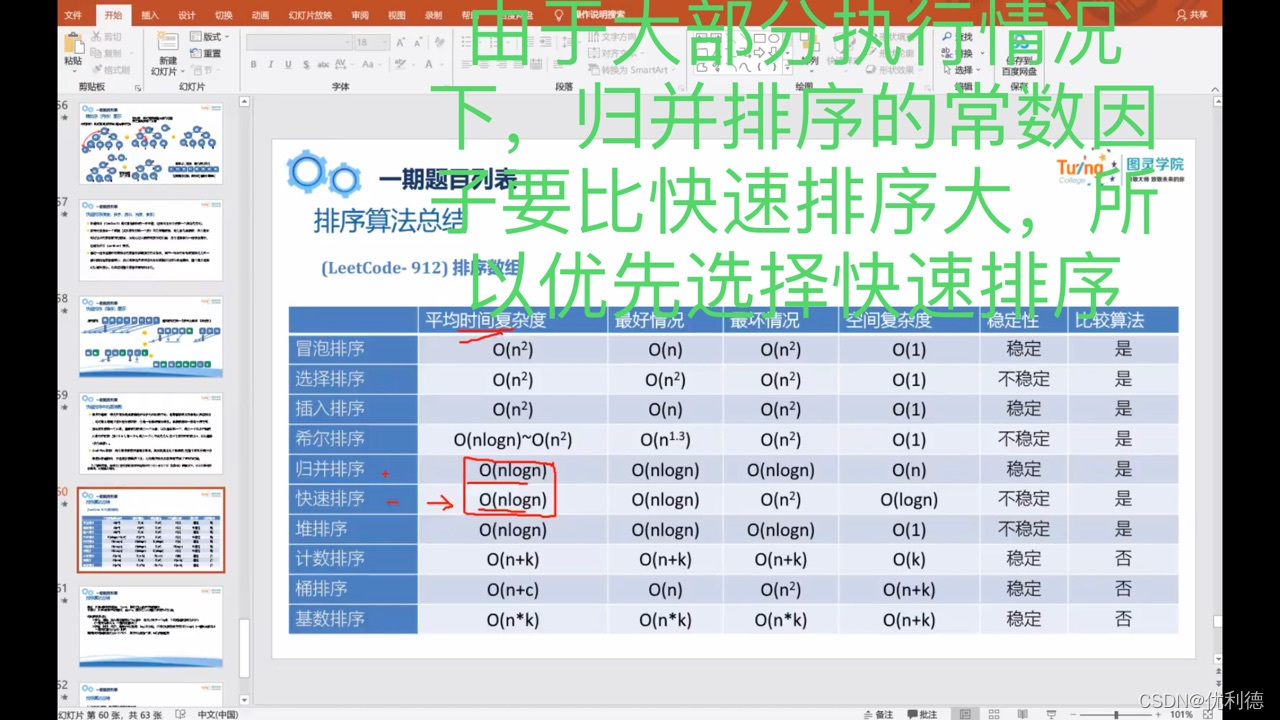Screen dimensions: 1280x720
Task: Click the 基数排序 row header cell
Action: tap(353, 619)
